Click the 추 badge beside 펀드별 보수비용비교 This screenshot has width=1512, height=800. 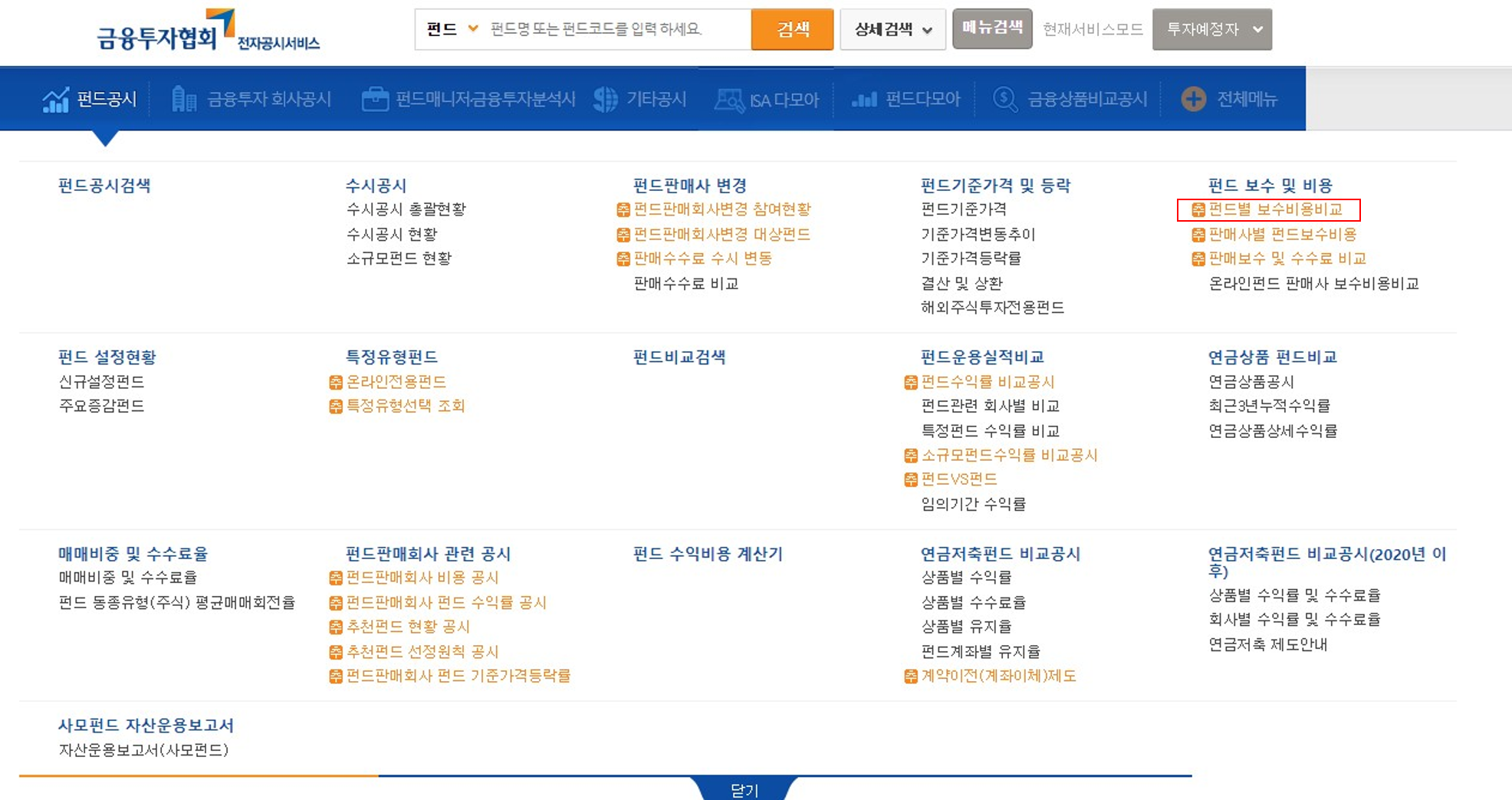coord(1199,209)
